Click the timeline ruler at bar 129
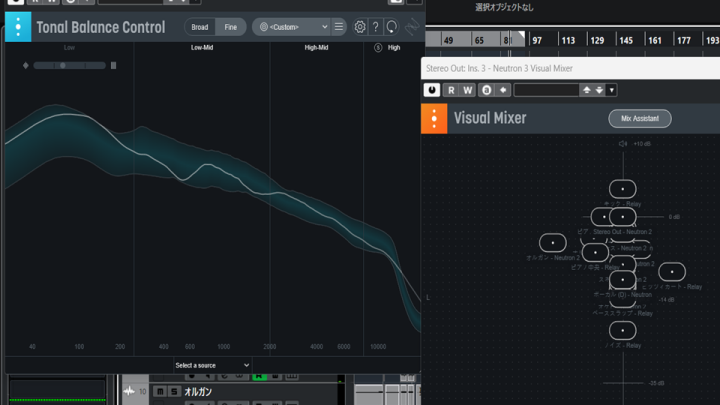 (x=597, y=40)
